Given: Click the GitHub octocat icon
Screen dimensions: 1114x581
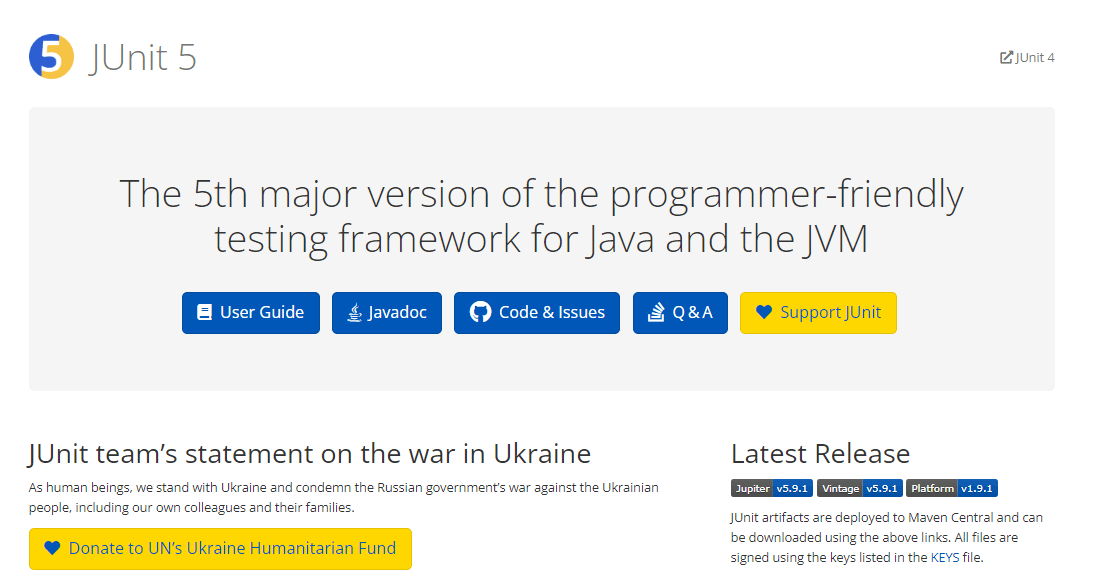Looking at the screenshot, I should (x=480, y=313).
